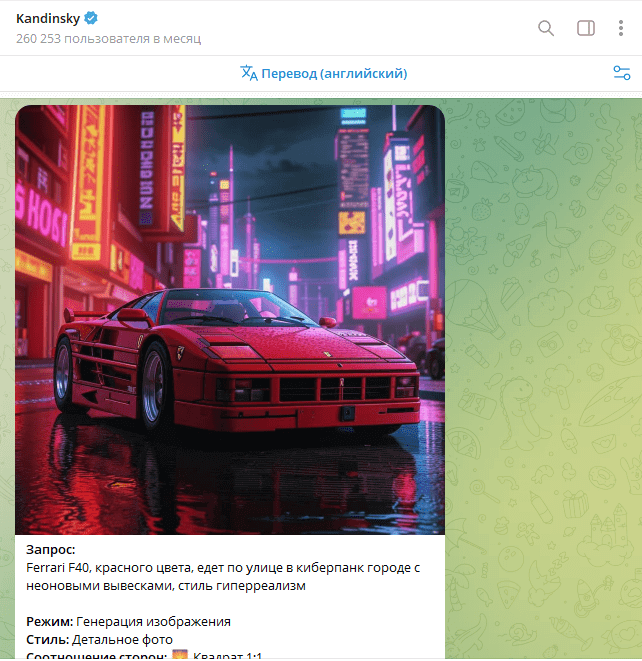
Task: Click the 260 253 пользователя в месяц subtitle
Action: pos(108,39)
